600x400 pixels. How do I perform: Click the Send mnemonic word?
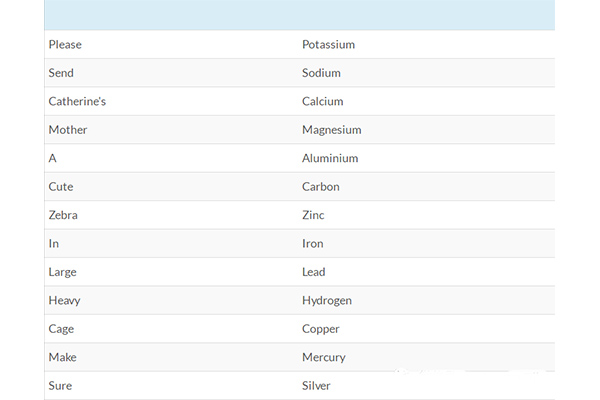pyautogui.click(x=61, y=73)
